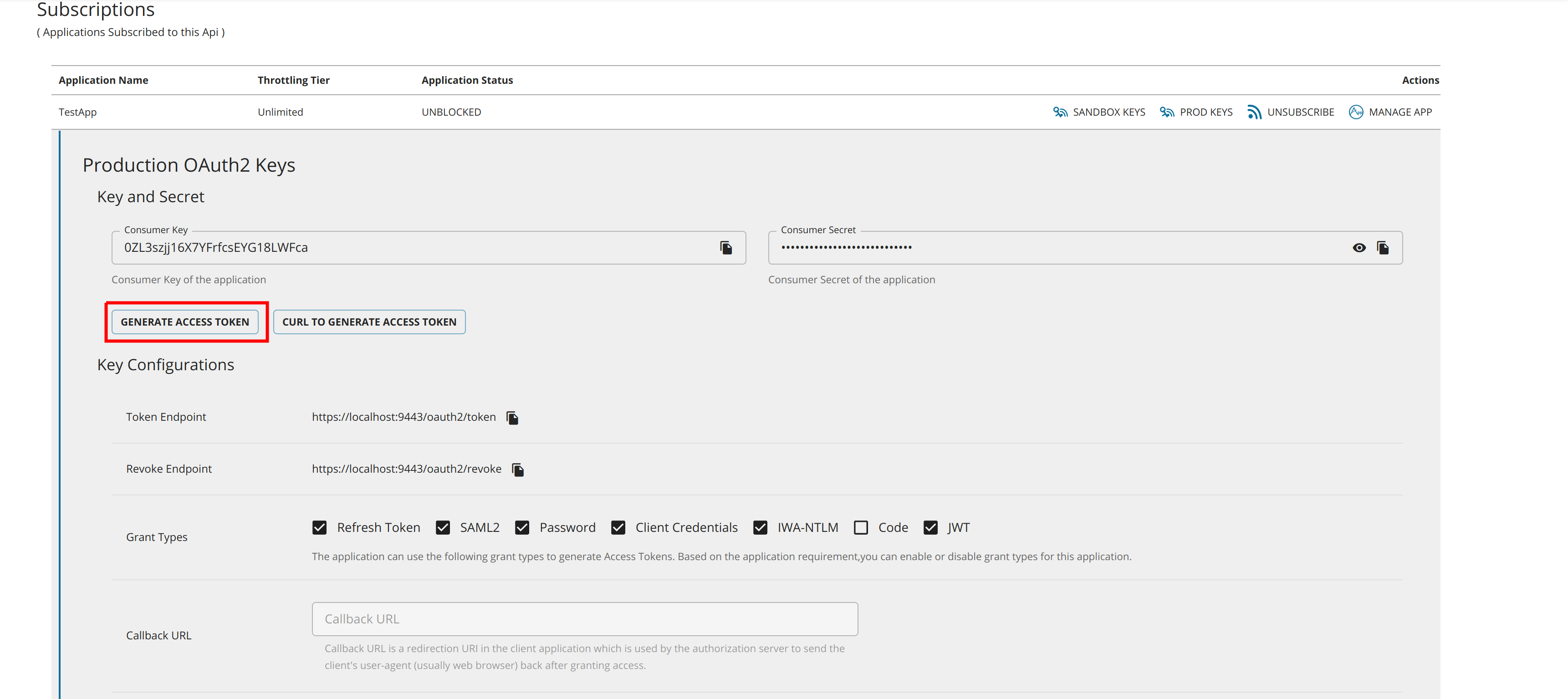Copy the Consumer Key value
The height and width of the screenshot is (699, 1568).
click(x=725, y=248)
